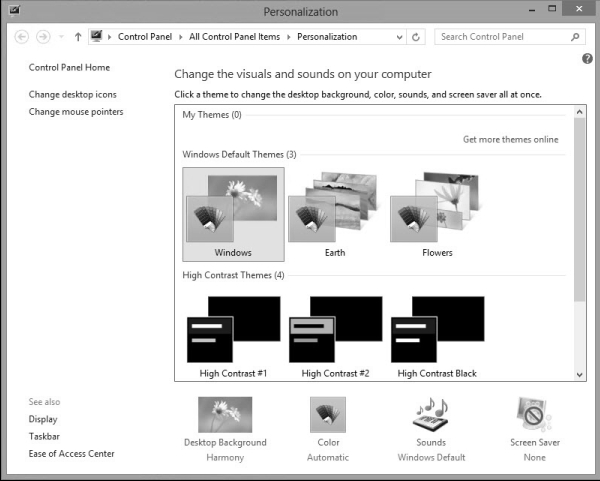Open Change desktop icons link
Viewport: 600px width, 481px height.
[72, 94]
